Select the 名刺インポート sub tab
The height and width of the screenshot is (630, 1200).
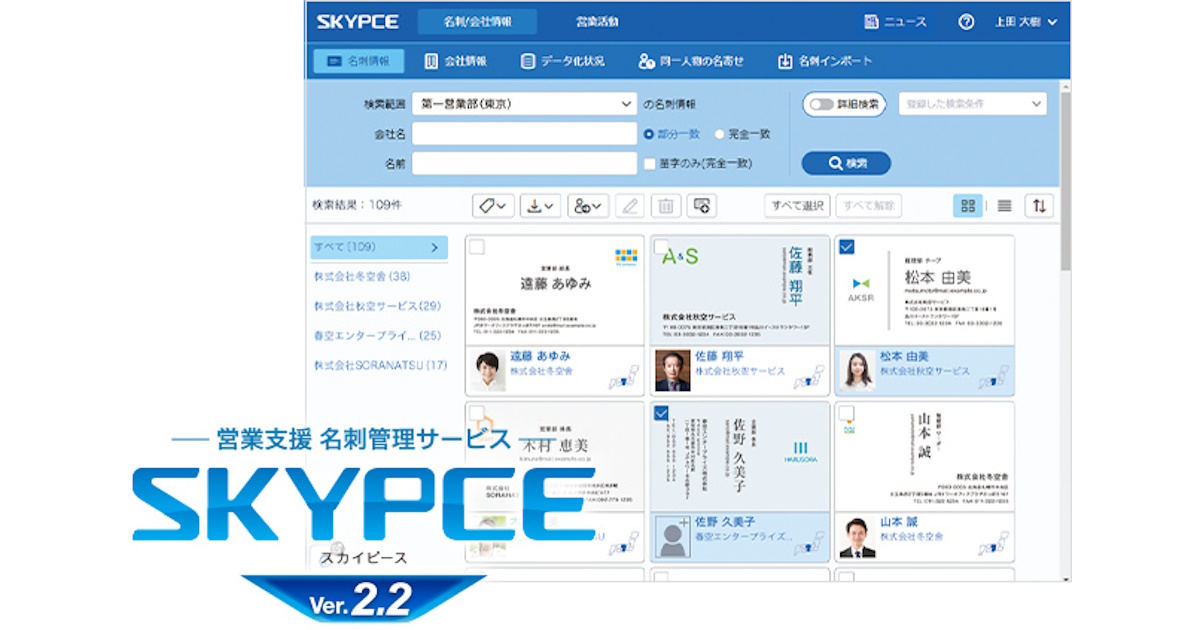click(825, 61)
